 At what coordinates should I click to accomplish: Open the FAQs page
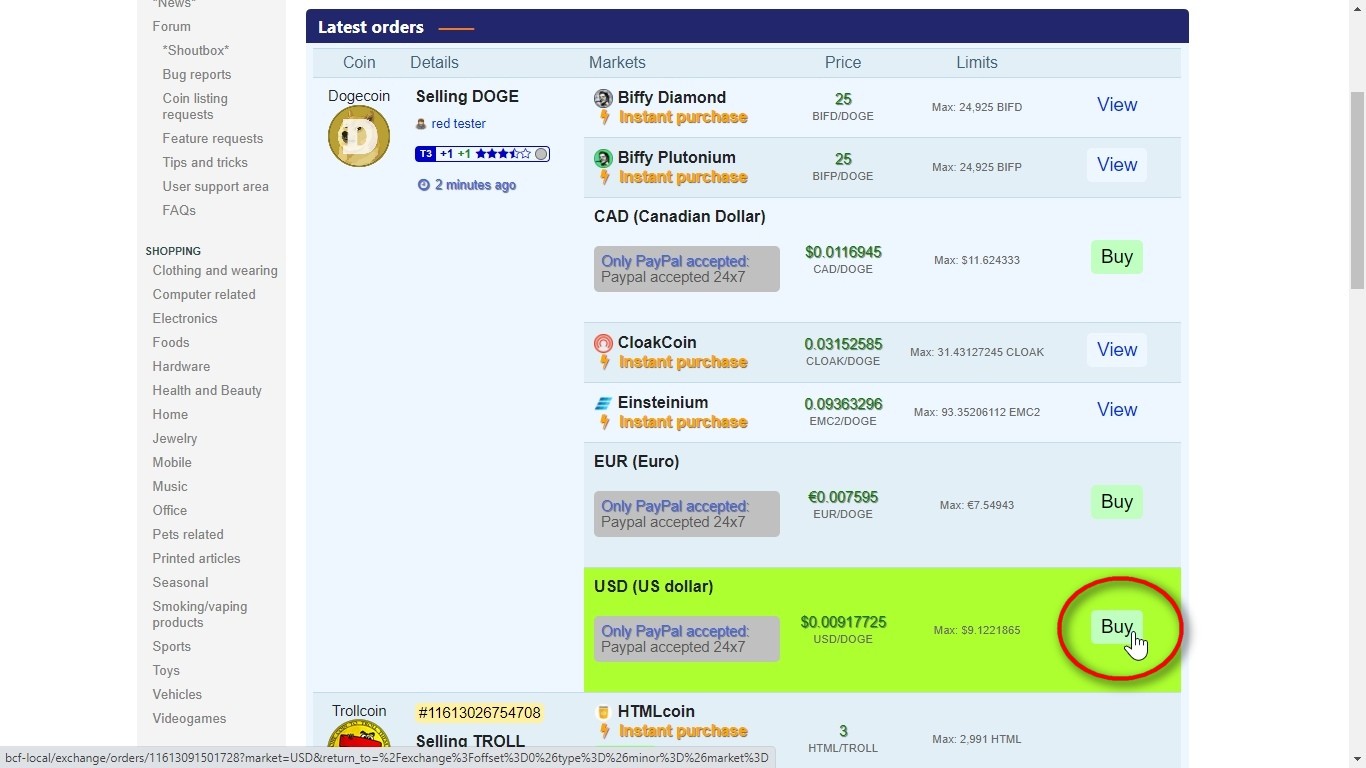tap(179, 211)
